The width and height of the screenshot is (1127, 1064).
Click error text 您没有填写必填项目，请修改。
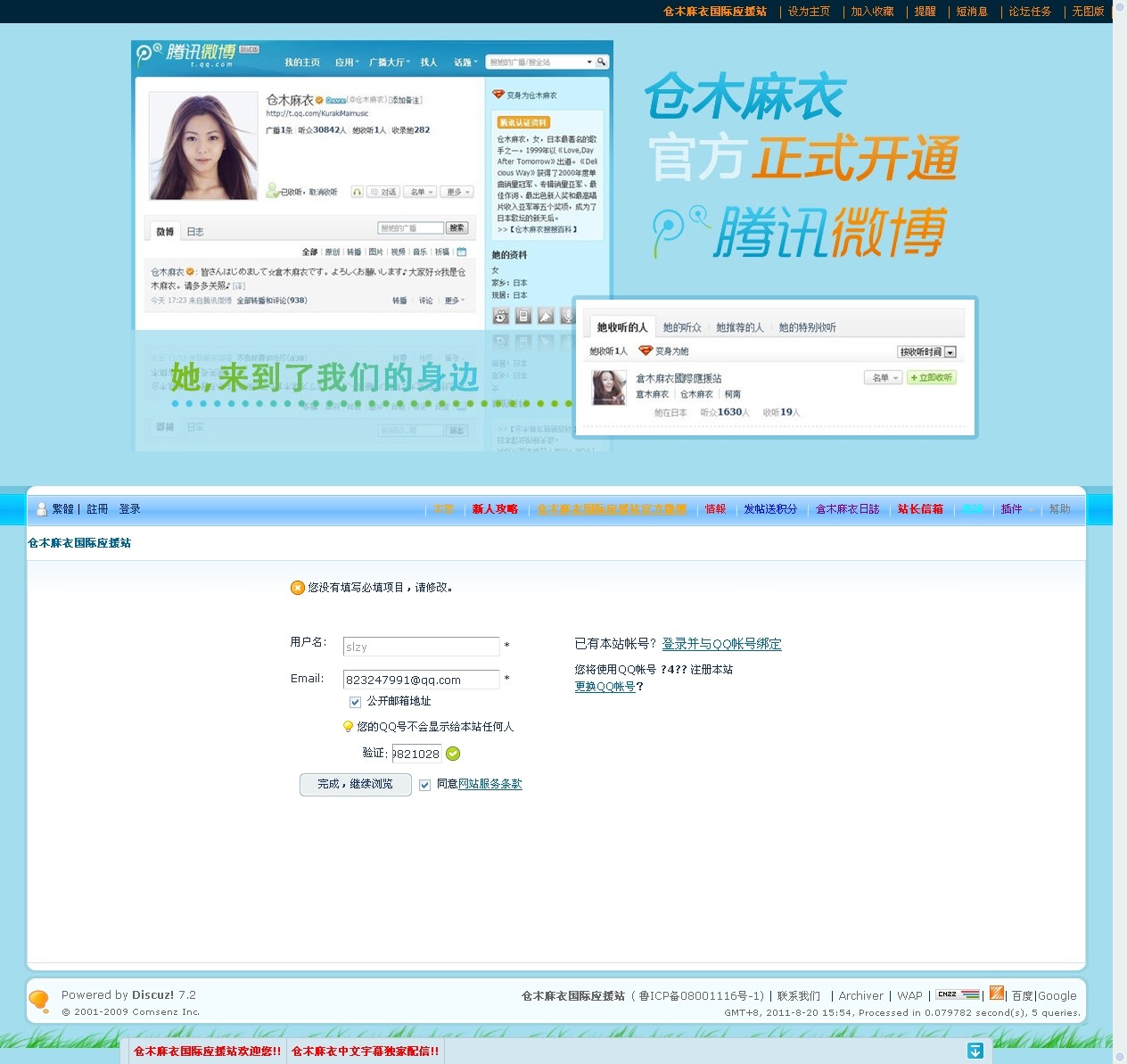(x=382, y=588)
